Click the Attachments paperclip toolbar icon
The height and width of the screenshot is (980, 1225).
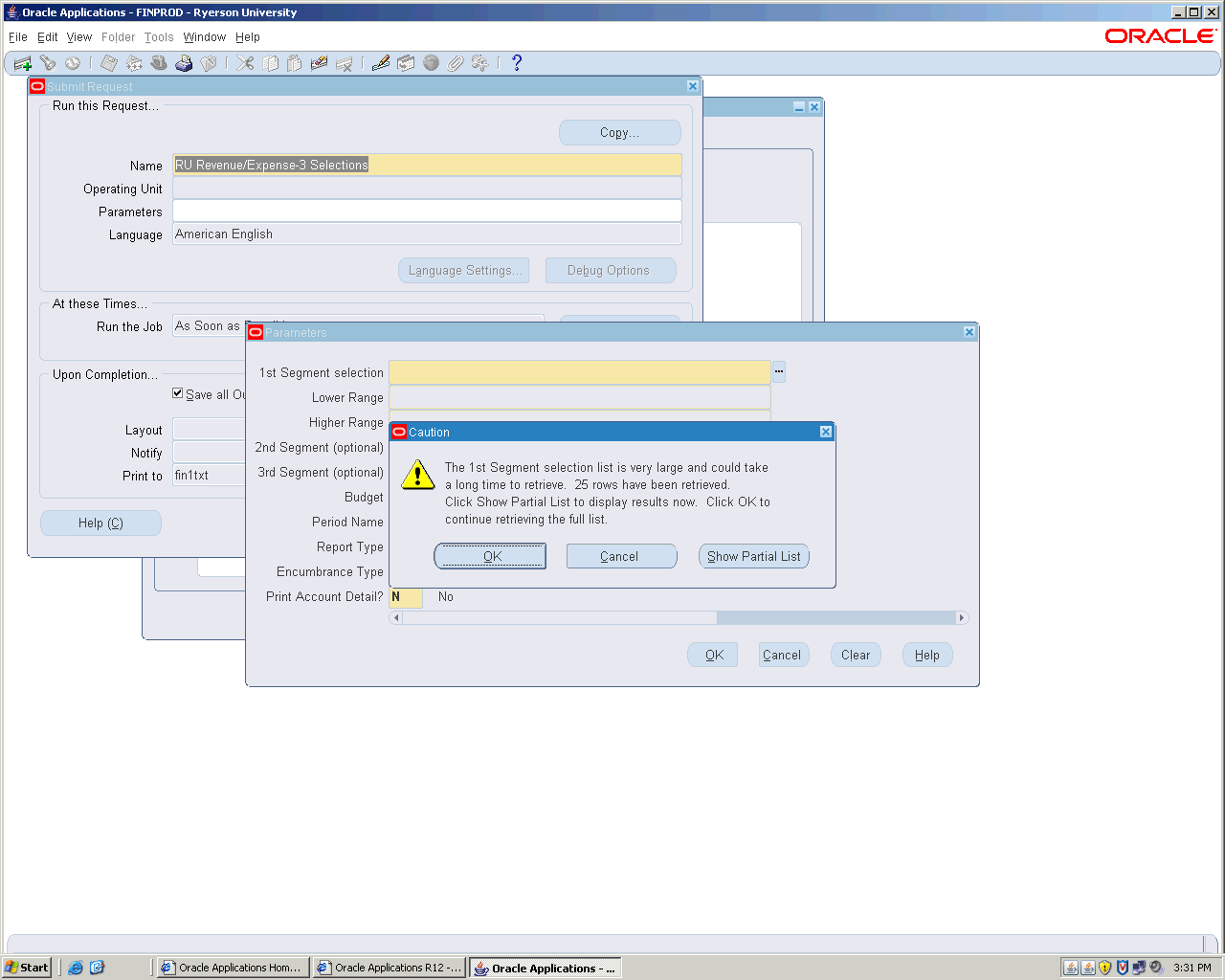[x=456, y=63]
